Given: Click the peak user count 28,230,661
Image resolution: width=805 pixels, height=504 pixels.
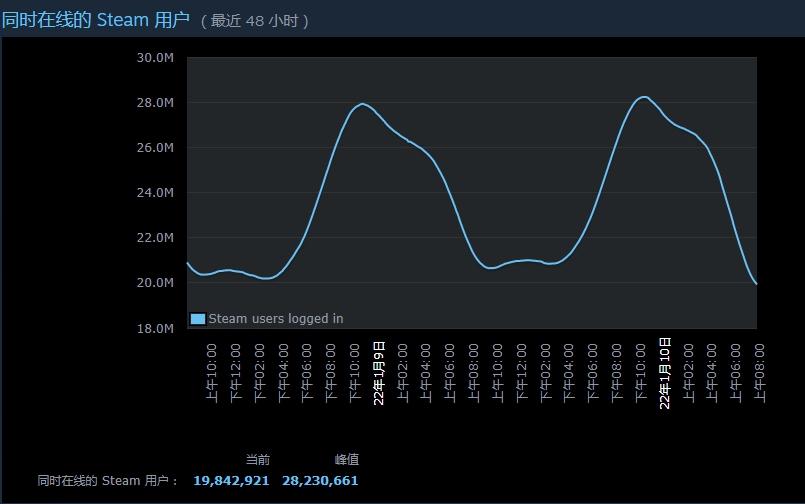Looking at the screenshot, I should (320, 481).
